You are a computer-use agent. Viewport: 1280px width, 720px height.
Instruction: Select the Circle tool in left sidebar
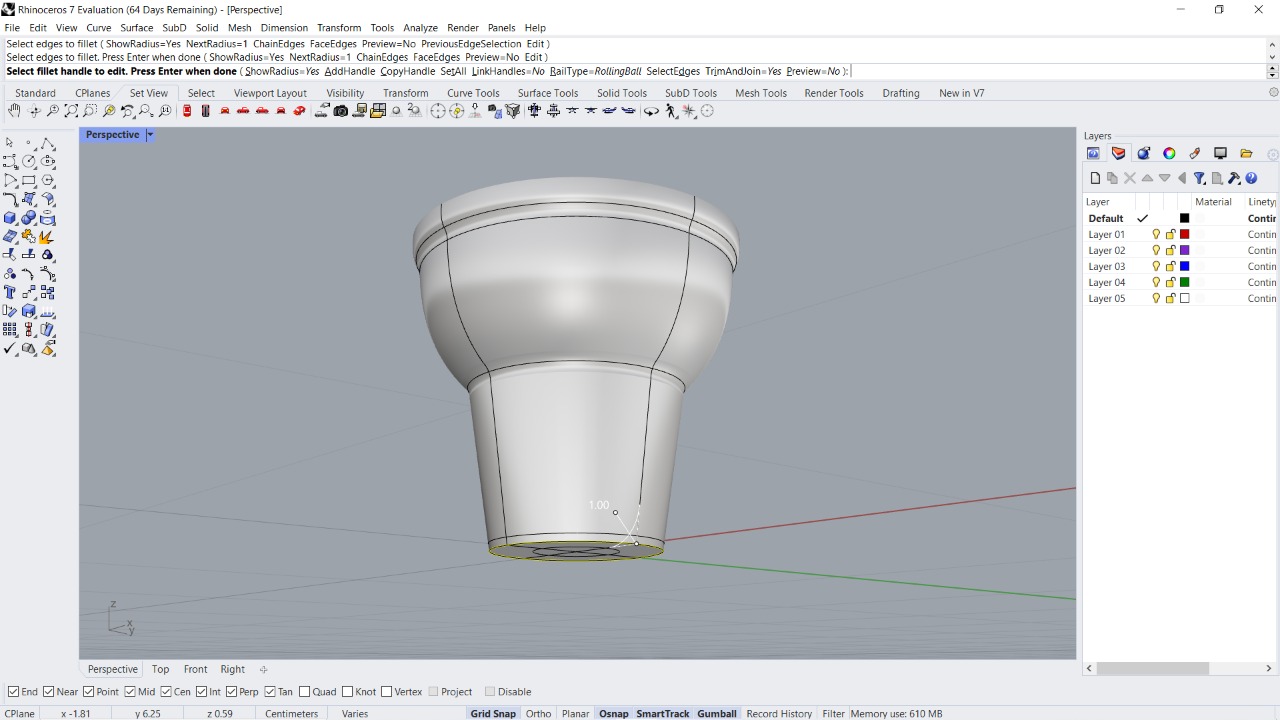pyautogui.click(x=29, y=162)
